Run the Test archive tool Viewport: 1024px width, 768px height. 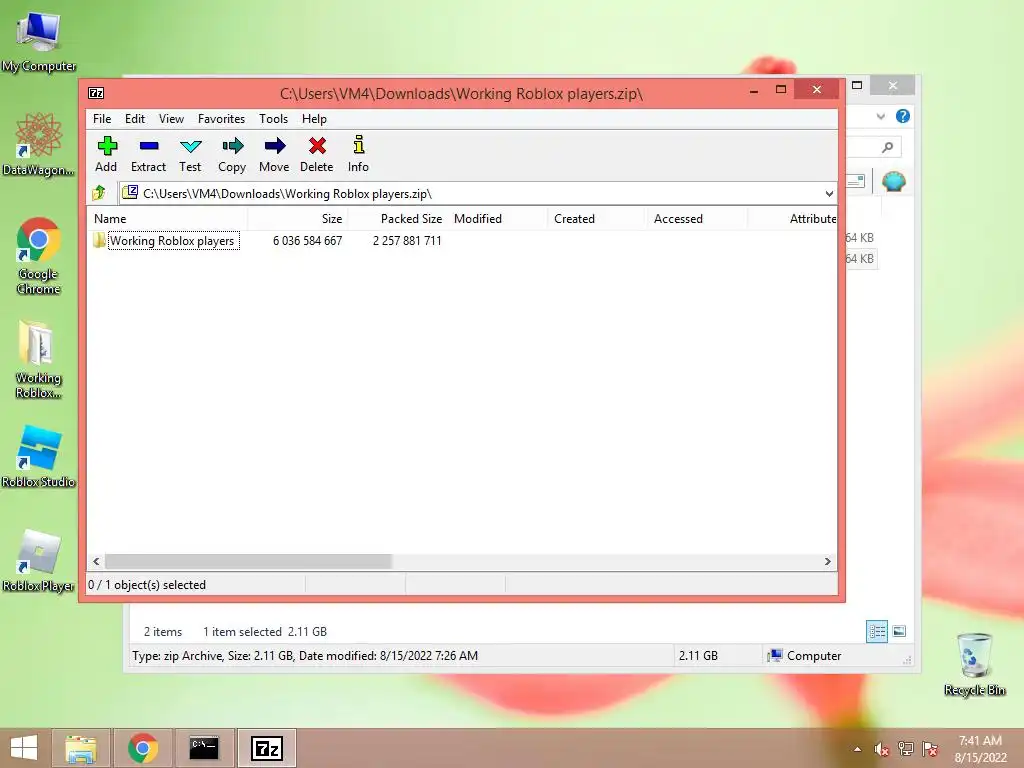pyautogui.click(x=190, y=155)
